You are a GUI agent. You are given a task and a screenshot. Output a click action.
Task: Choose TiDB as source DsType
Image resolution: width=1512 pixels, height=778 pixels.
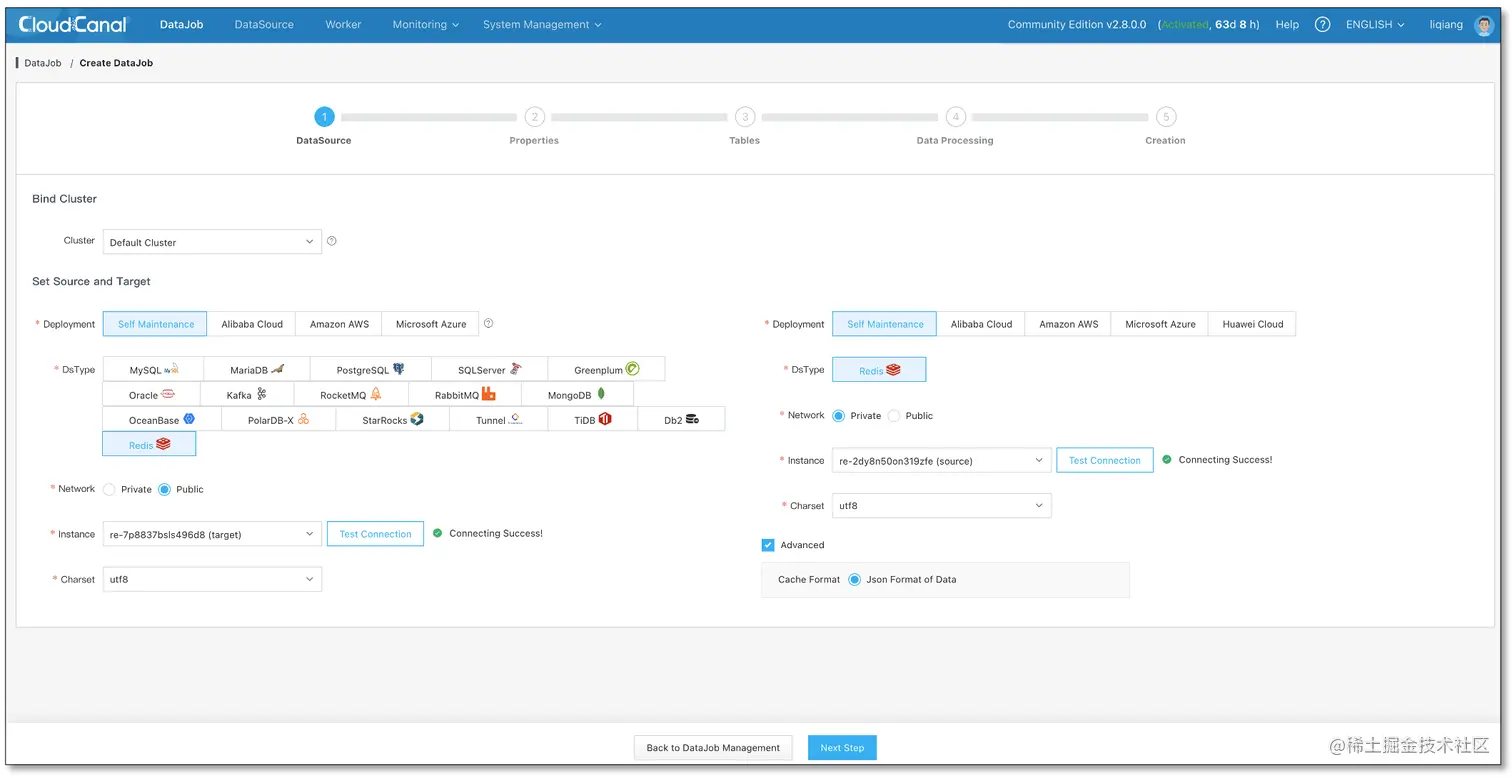(x=592, y=419)
